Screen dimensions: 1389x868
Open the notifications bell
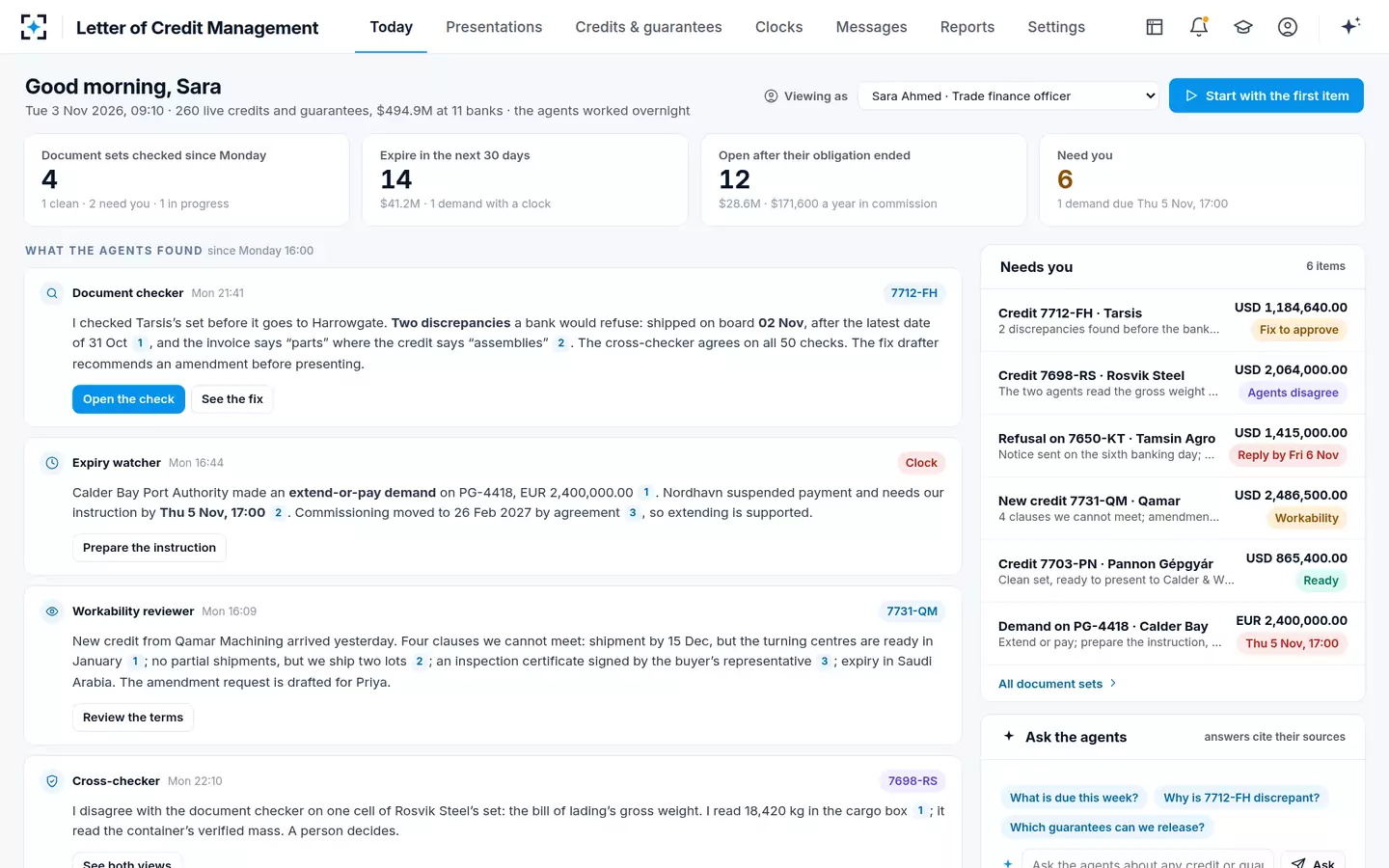[x=1199, y=27]
